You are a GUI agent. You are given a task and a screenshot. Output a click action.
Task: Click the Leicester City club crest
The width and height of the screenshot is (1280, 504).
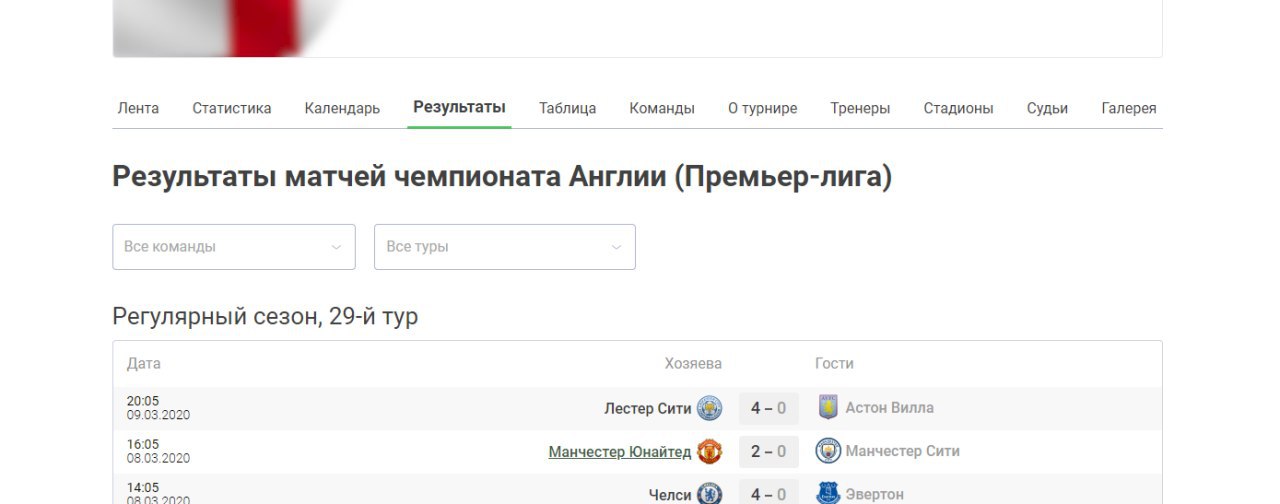(709, 408)
